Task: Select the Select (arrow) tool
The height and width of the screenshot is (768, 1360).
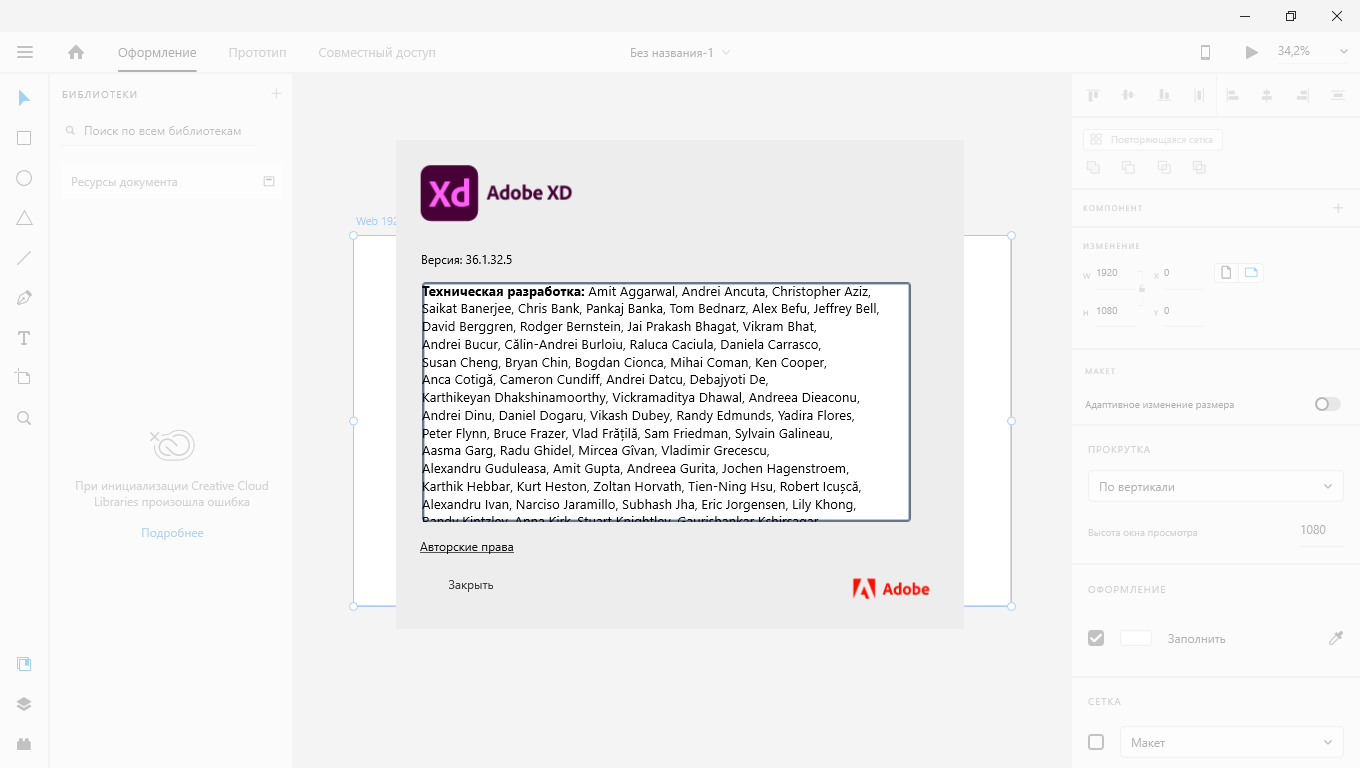Action: (24, 98)
